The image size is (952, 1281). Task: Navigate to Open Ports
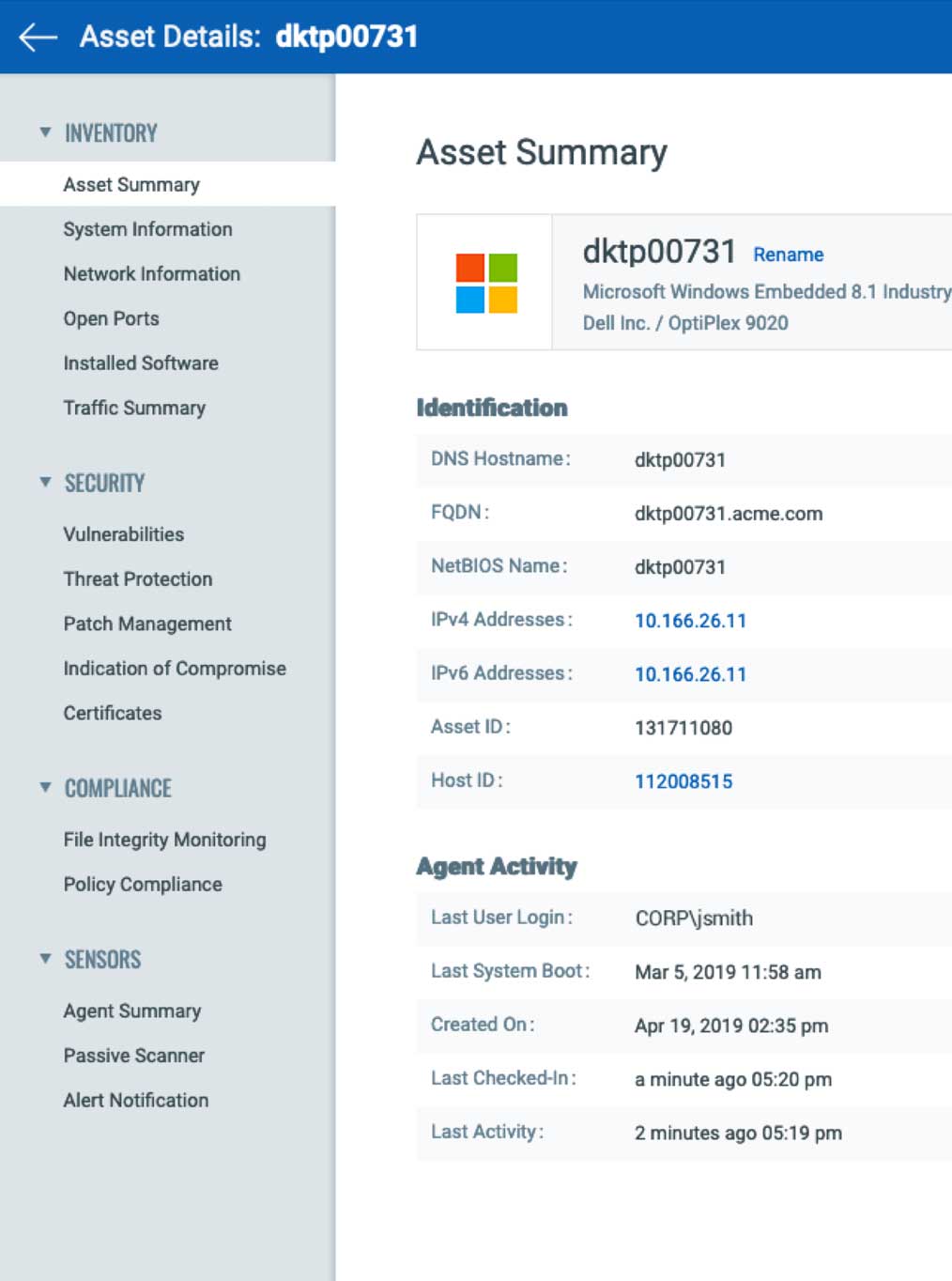tap(110, 318)
